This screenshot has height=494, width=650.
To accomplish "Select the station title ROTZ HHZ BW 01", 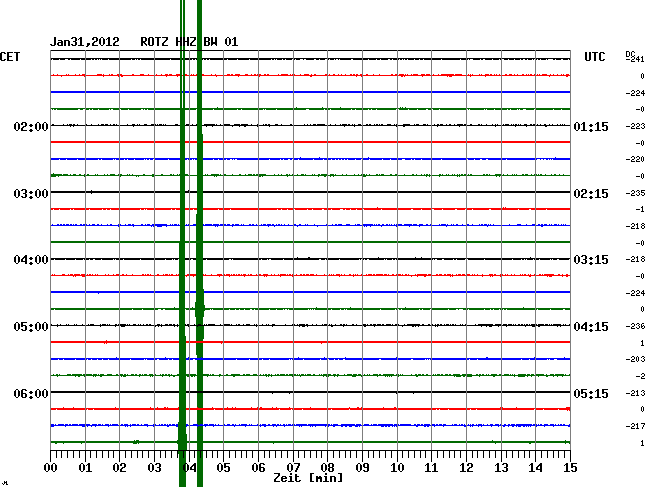I will pyautogui.click(x=189, y=42).
